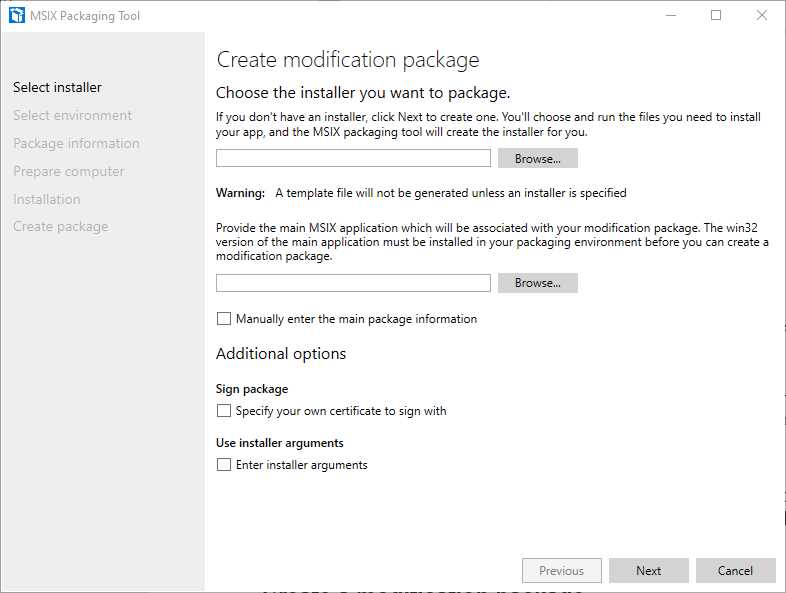Open the Select environment step
Image resolution: width=786 pixels, height=593 pixels.
click(x=72, y=115)
